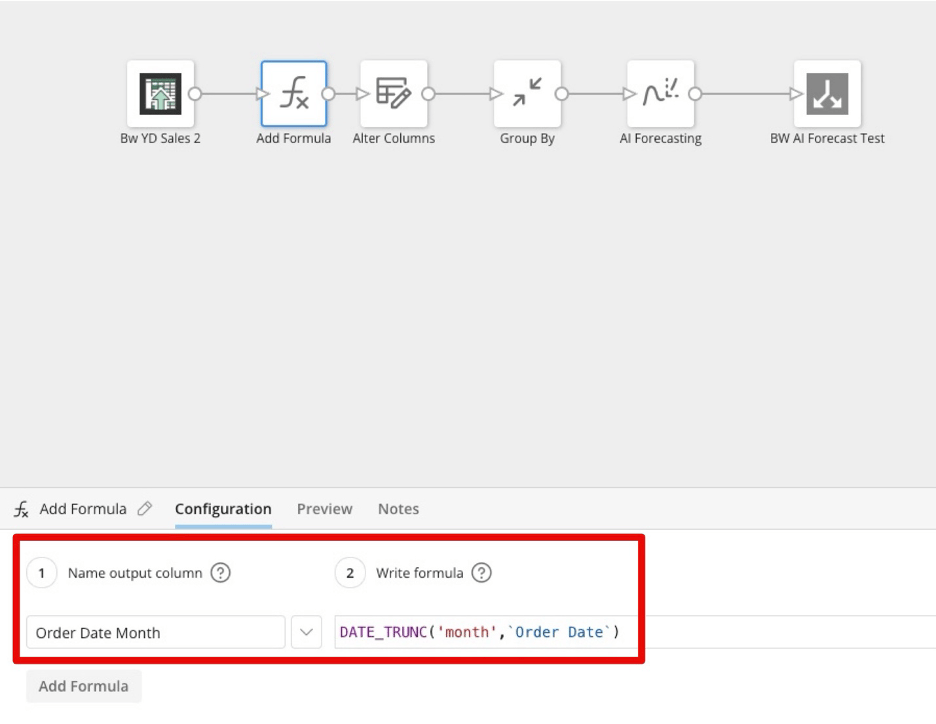The width and height of the screenshot is (936, 724).
Task: Click the output connector of Bw YD Sales 2
Action: (195, 94)
